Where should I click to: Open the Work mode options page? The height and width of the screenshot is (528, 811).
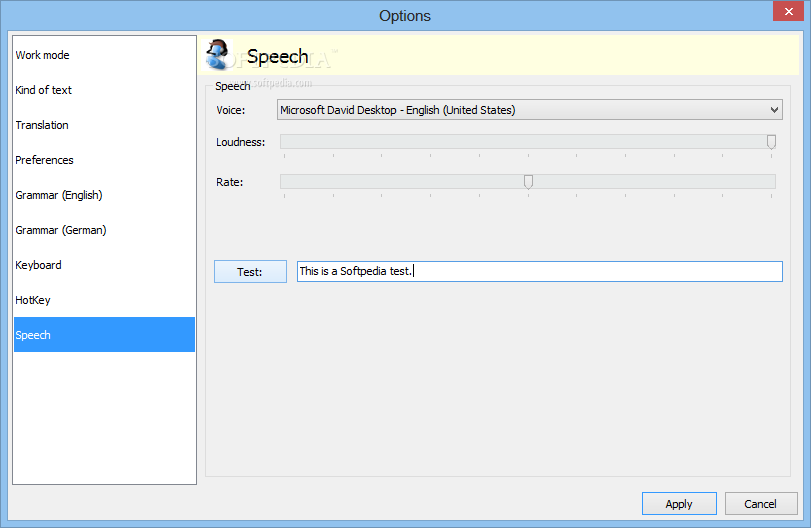pyautogui.click(x=104, y=55)
